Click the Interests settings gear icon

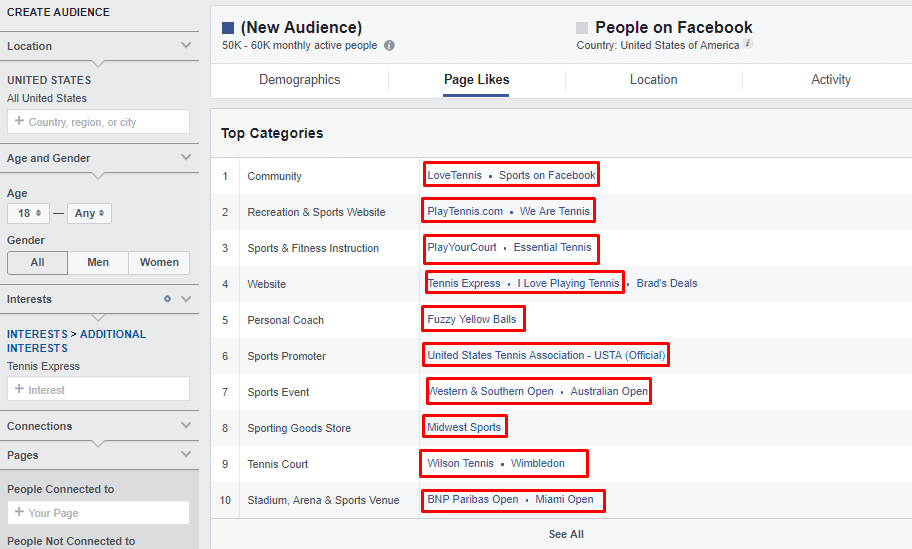(168, 299)
